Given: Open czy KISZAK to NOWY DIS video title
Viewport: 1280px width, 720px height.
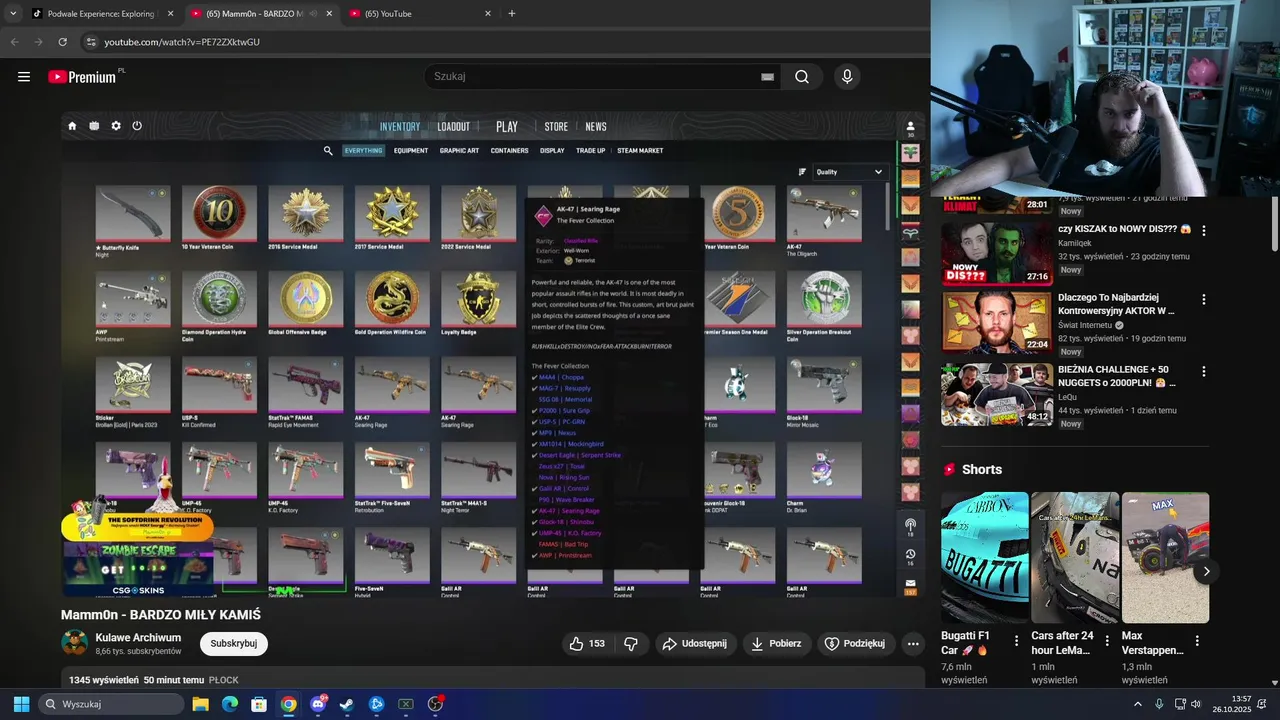Looking at the screenshot, I should (x=1125, y=229).
